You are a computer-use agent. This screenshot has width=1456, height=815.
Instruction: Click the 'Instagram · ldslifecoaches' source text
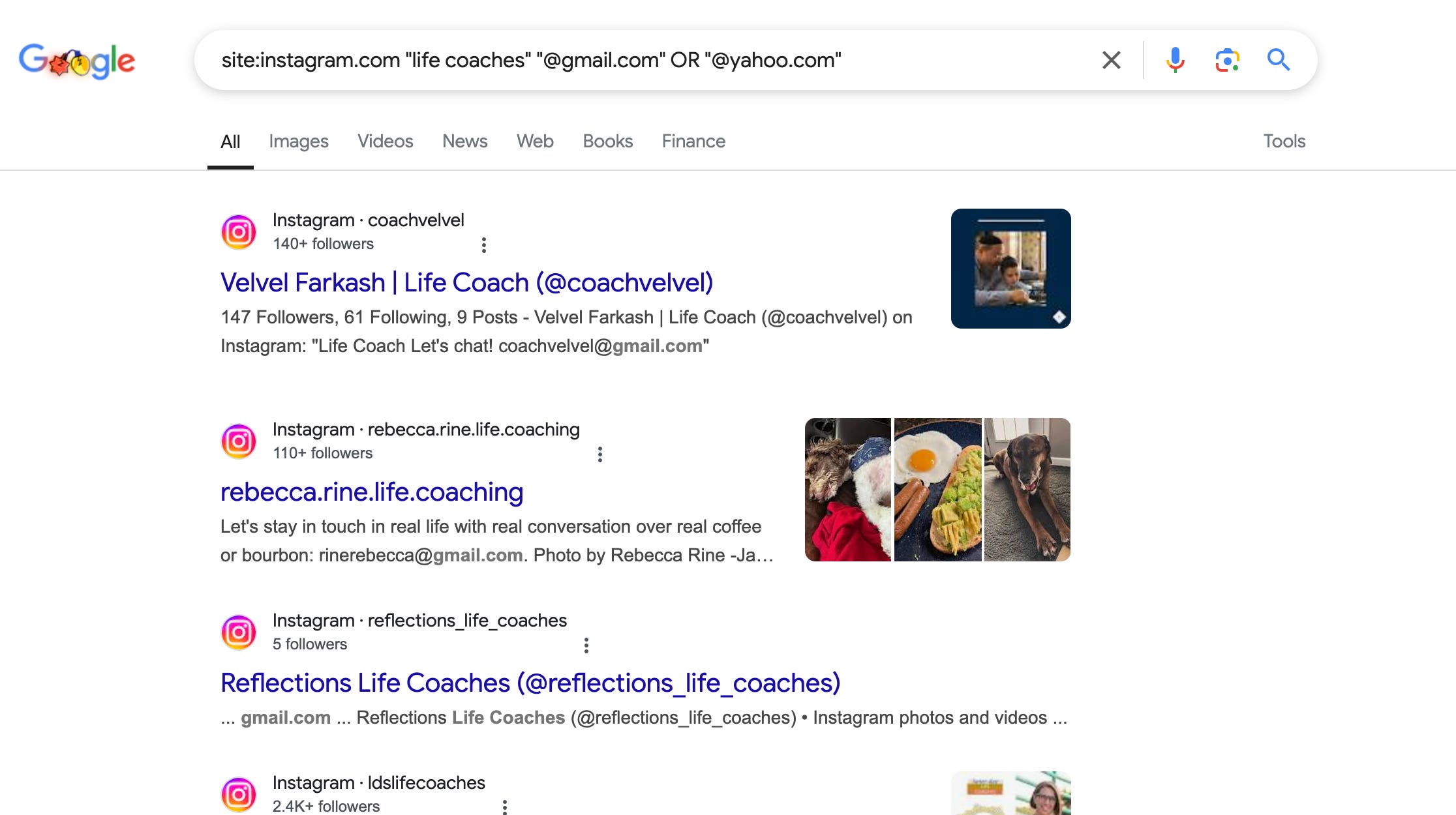(x=379, y=783)
